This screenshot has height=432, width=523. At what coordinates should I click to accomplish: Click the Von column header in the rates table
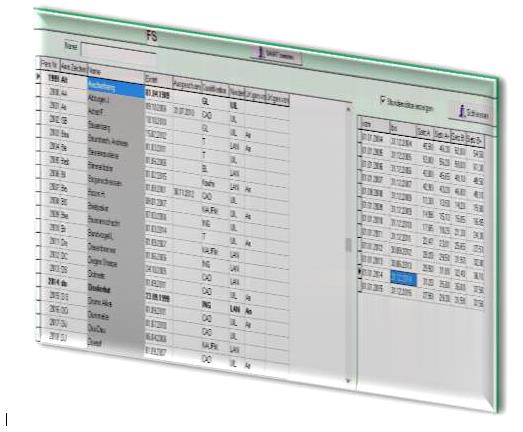(x=375, y=124)
